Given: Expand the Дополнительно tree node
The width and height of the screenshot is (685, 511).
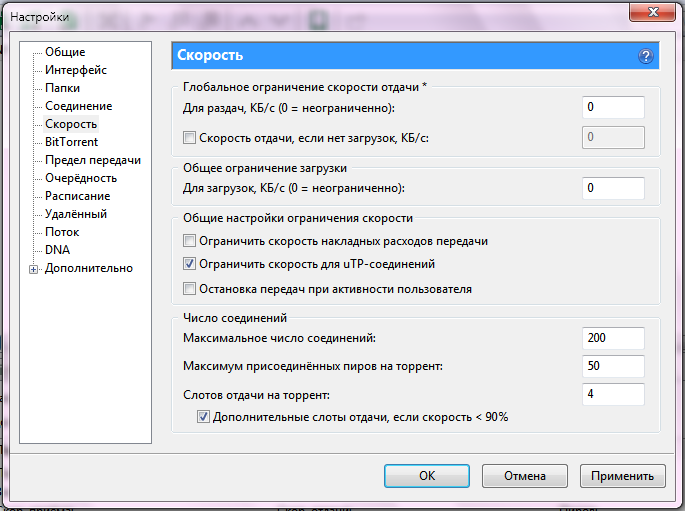Looking at the screenshot, I should click(x=34, y=269).
